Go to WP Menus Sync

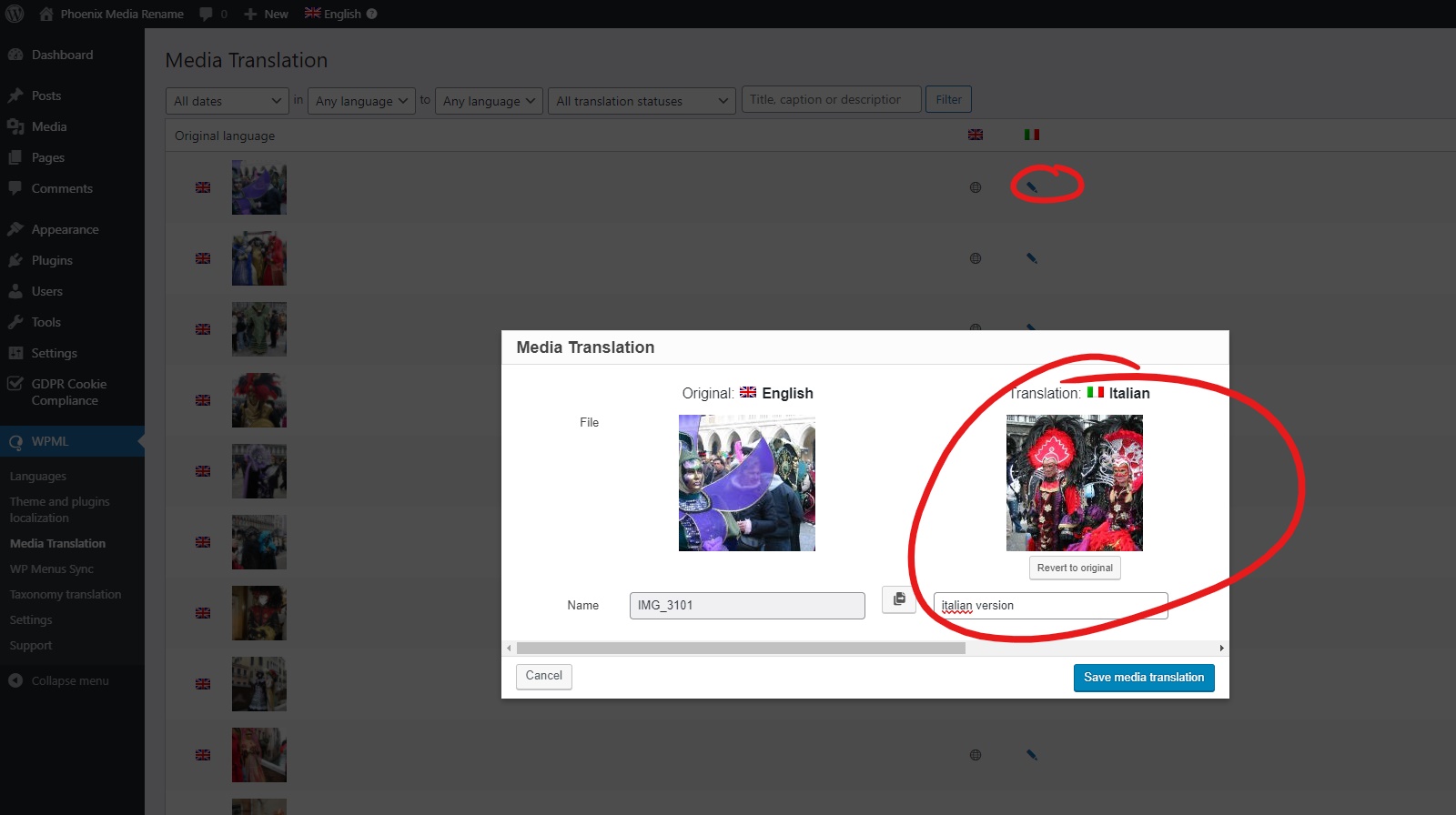pyautogui.click(x=52, y=568)
